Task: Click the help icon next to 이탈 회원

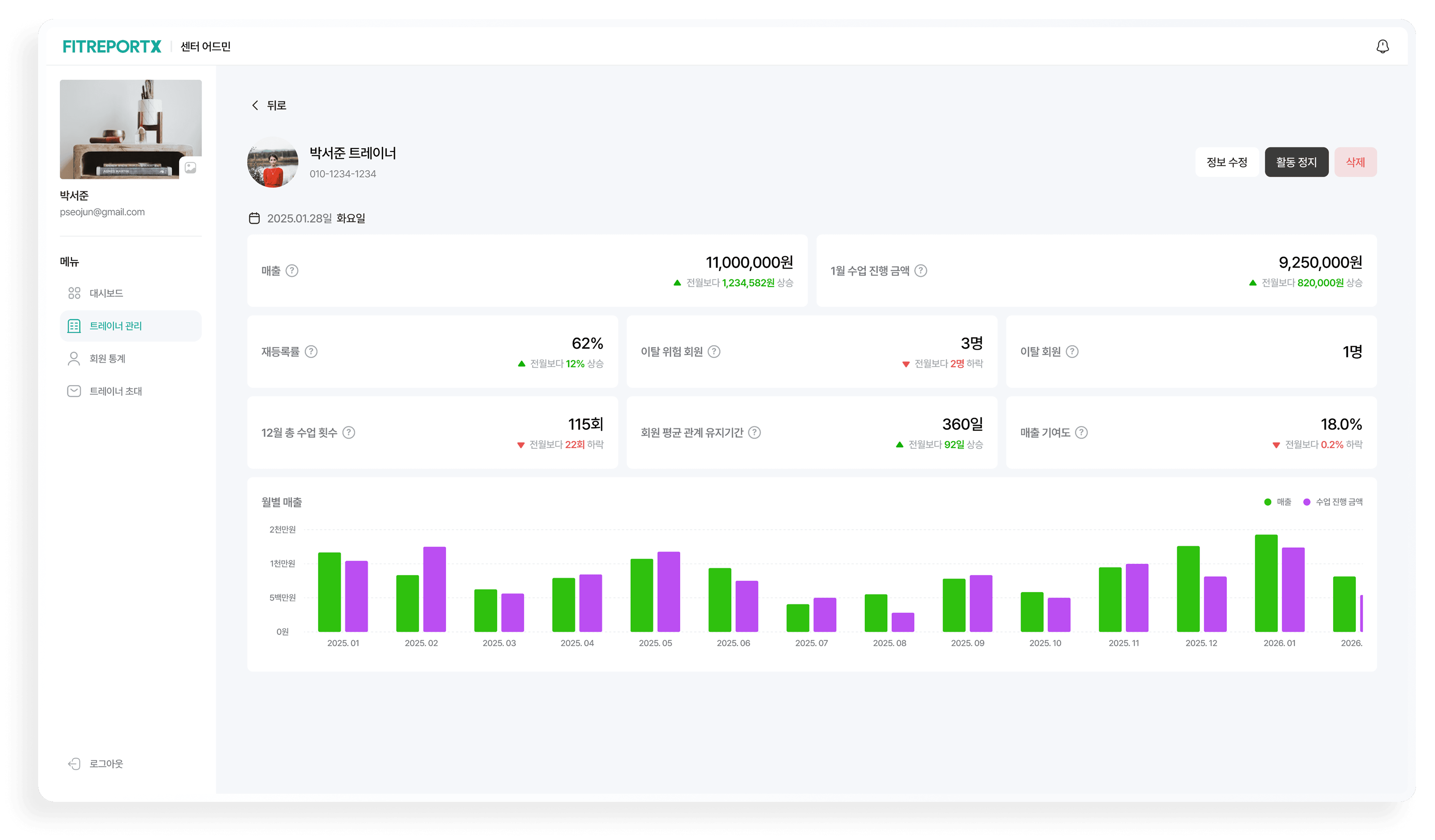Action: pos(1072,351)
